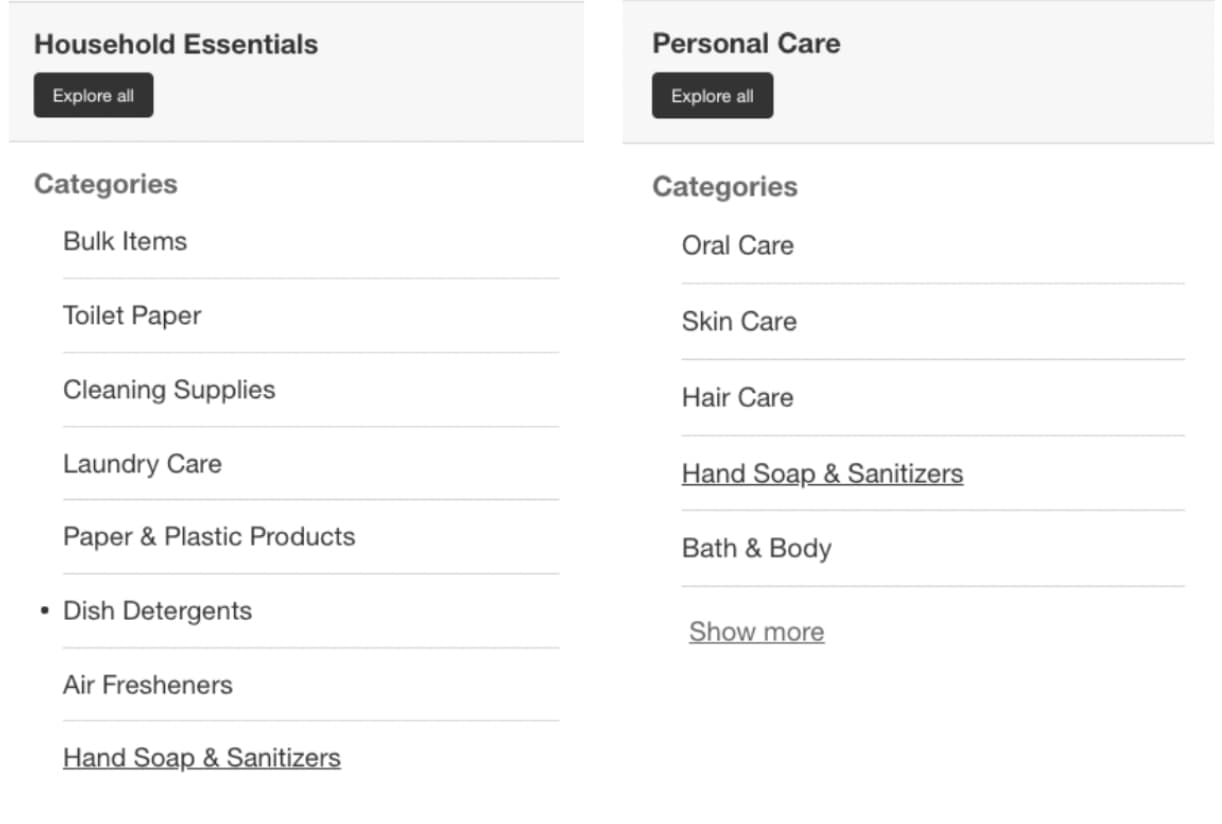
Task: Click the Household Essentials heading
Action: click(x=174, y=44)
